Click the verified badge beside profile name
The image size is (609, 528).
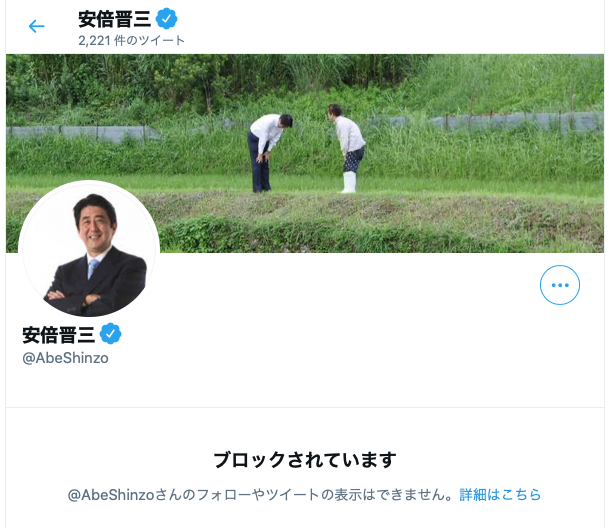(111, 333)
